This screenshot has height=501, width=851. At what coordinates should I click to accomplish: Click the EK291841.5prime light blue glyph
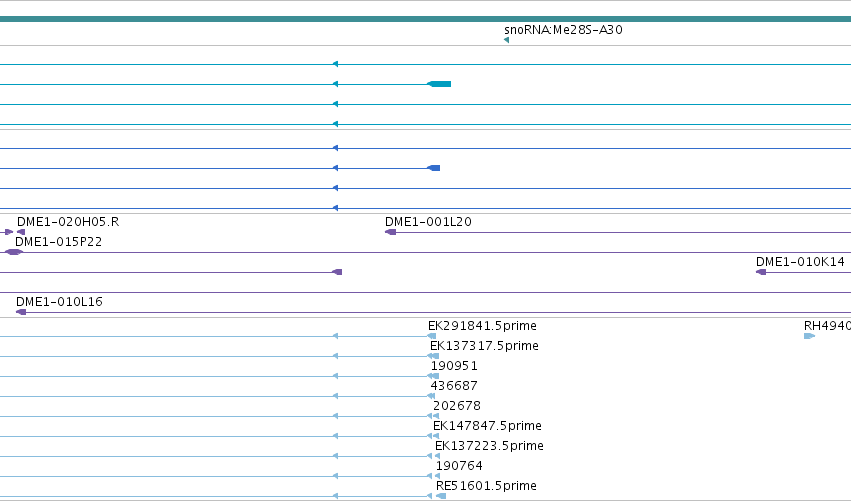(x=432, y=336)
